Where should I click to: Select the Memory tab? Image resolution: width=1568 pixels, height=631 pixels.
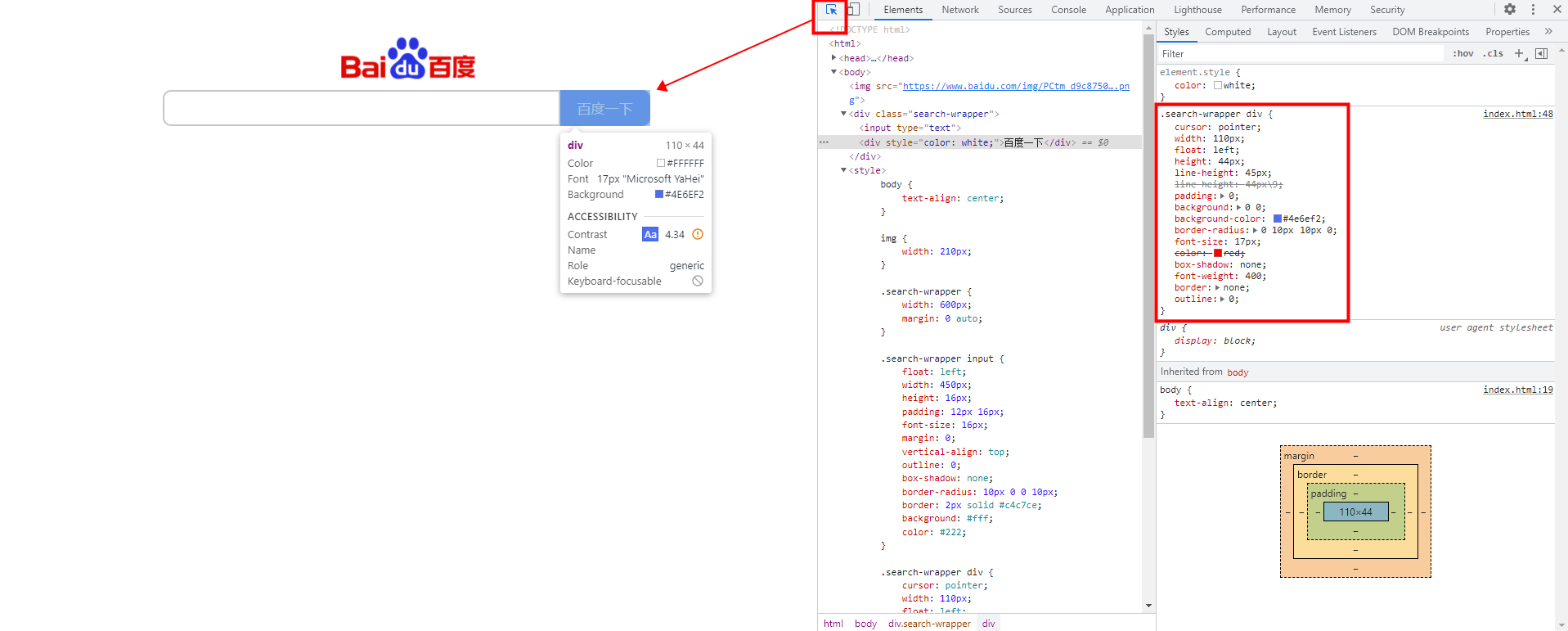click(x=1333, y=10)
